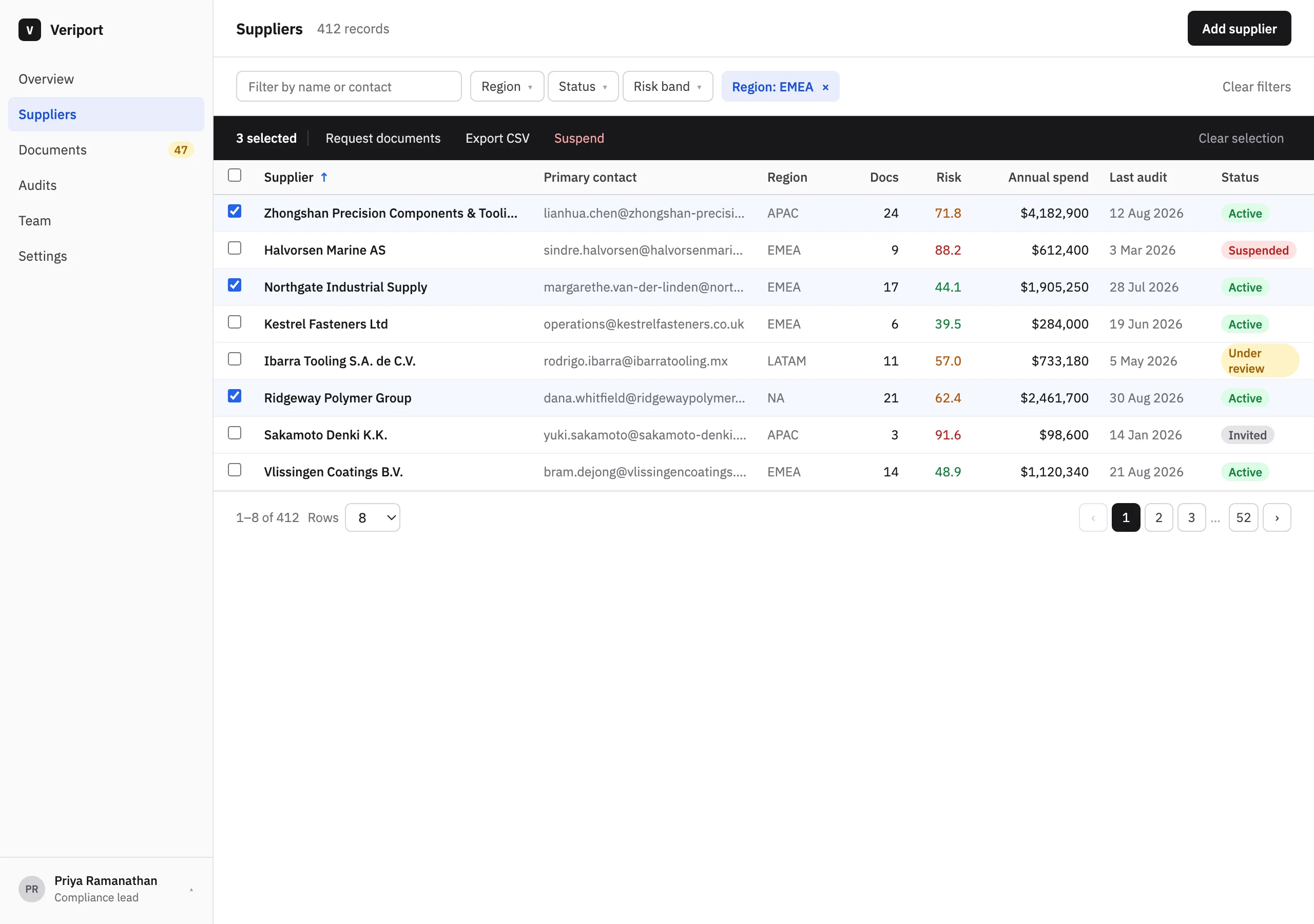Click Clear selection in action bar
The image size is (1314, 924).
[1241, 138]
